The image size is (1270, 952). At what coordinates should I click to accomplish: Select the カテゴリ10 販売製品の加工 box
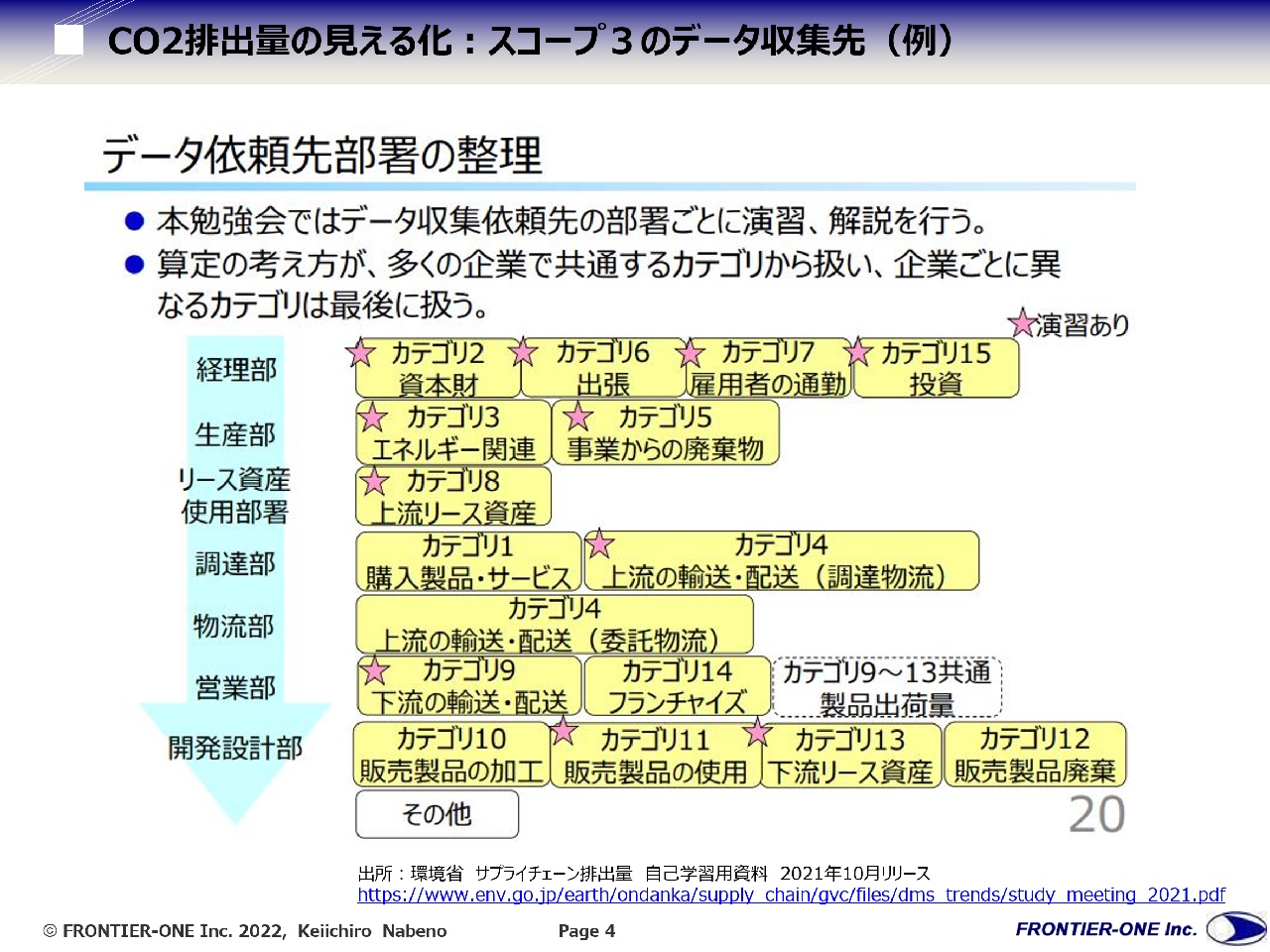[x=451, y=755]
